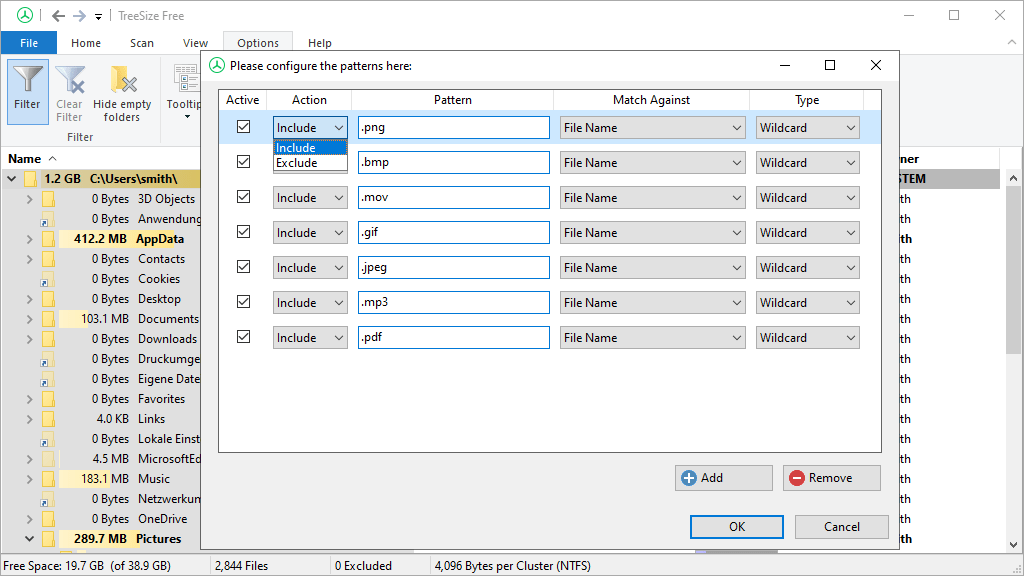Uncheck Active for the .mov pattern
This screenshot has height=576, width=1024.
click(x=244, y=197)
